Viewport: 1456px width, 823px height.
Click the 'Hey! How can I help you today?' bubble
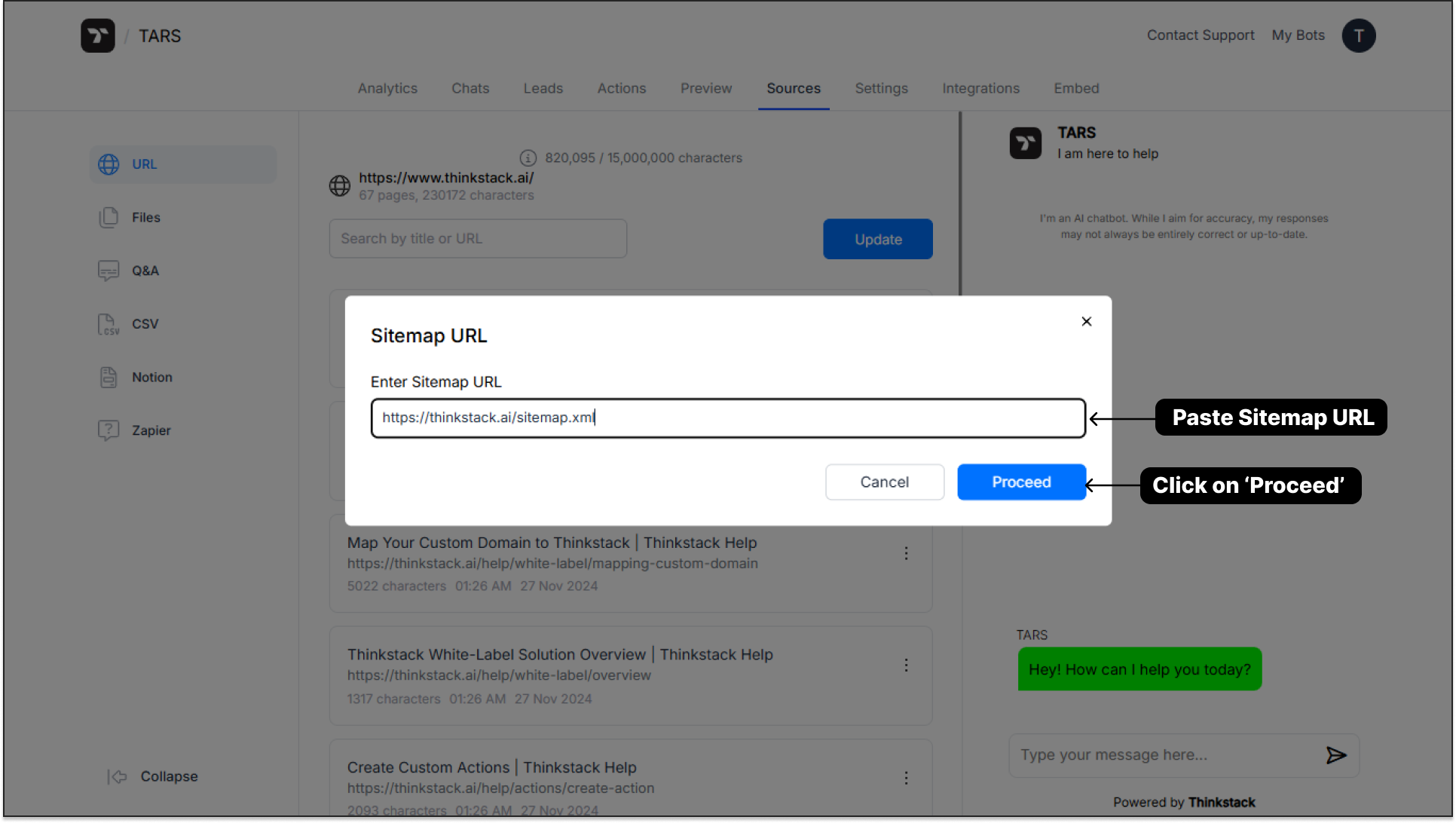coord(1139,669)
